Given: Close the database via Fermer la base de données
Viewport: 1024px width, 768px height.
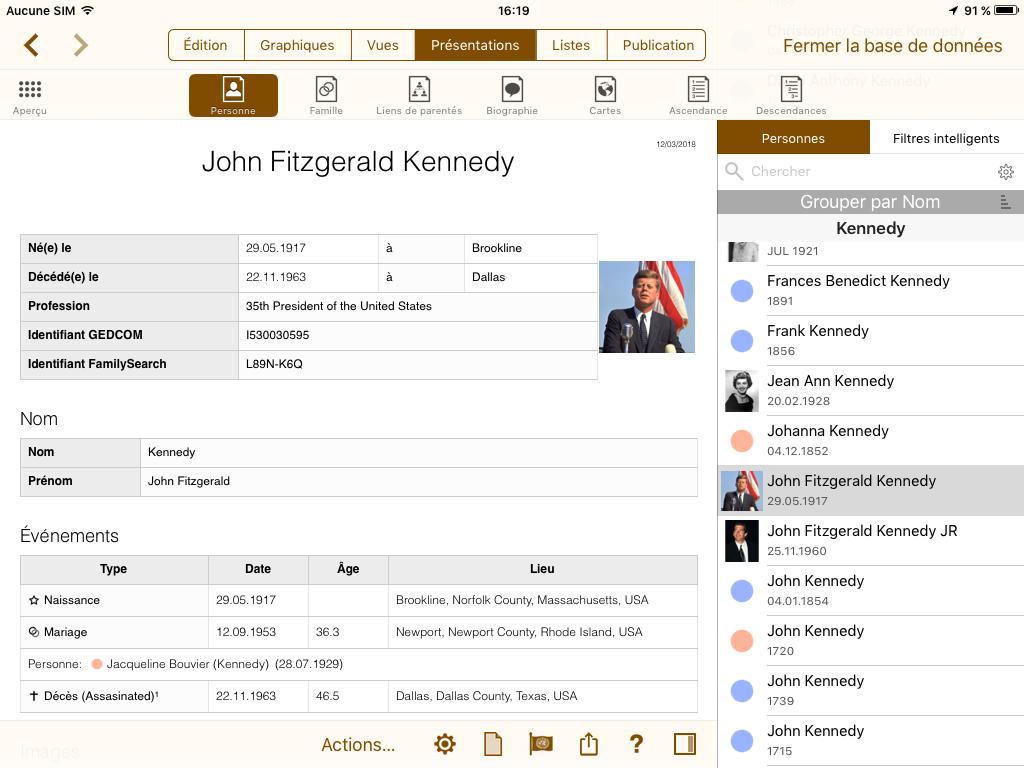Looking at the screenshot, I should (x=892, y=46).
